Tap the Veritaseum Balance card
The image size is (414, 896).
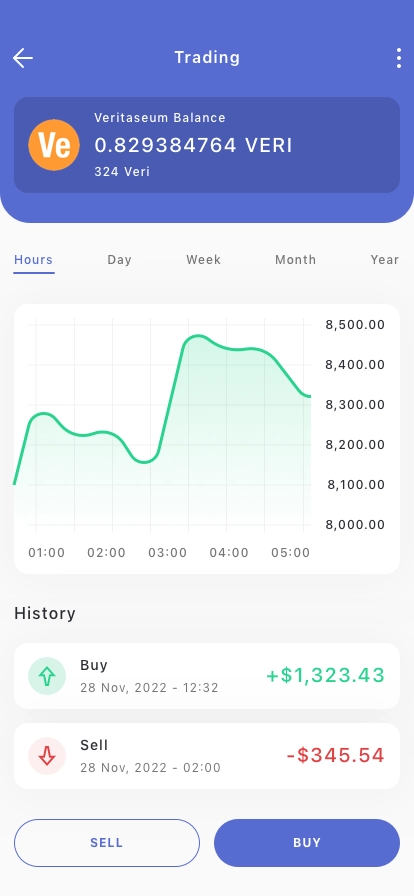click(x=207, y=145)
